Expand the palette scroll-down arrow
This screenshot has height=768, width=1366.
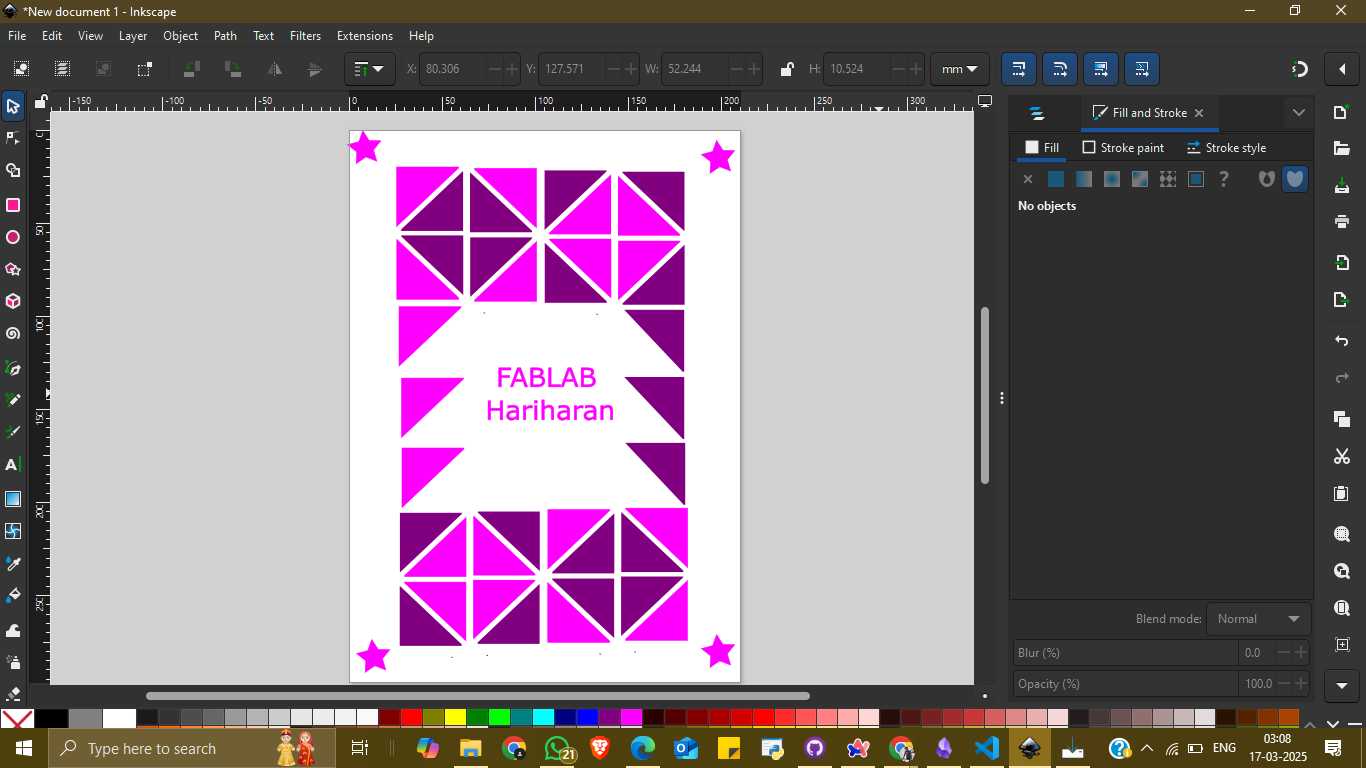(x=1333, y=724)
